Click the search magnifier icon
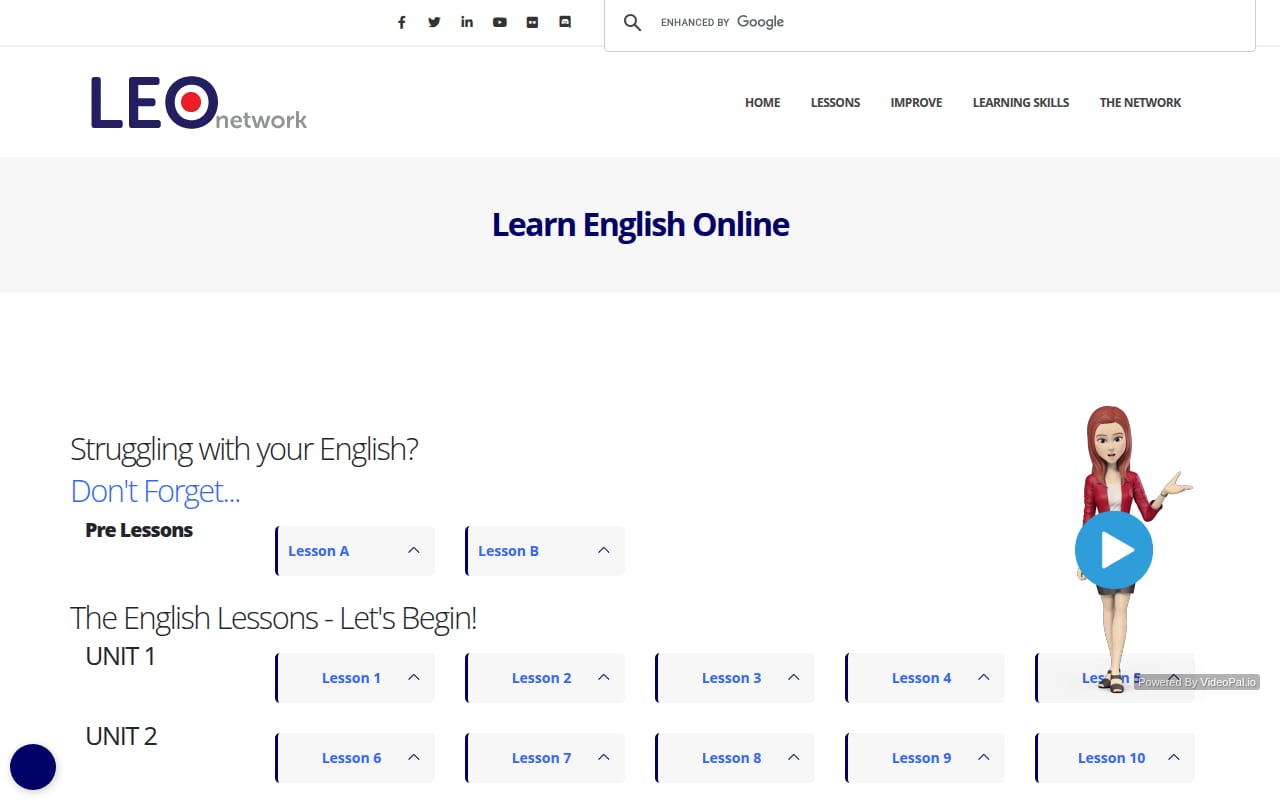Image resolution: width=1280 pixels, height=800 pixels. point(632,22)
